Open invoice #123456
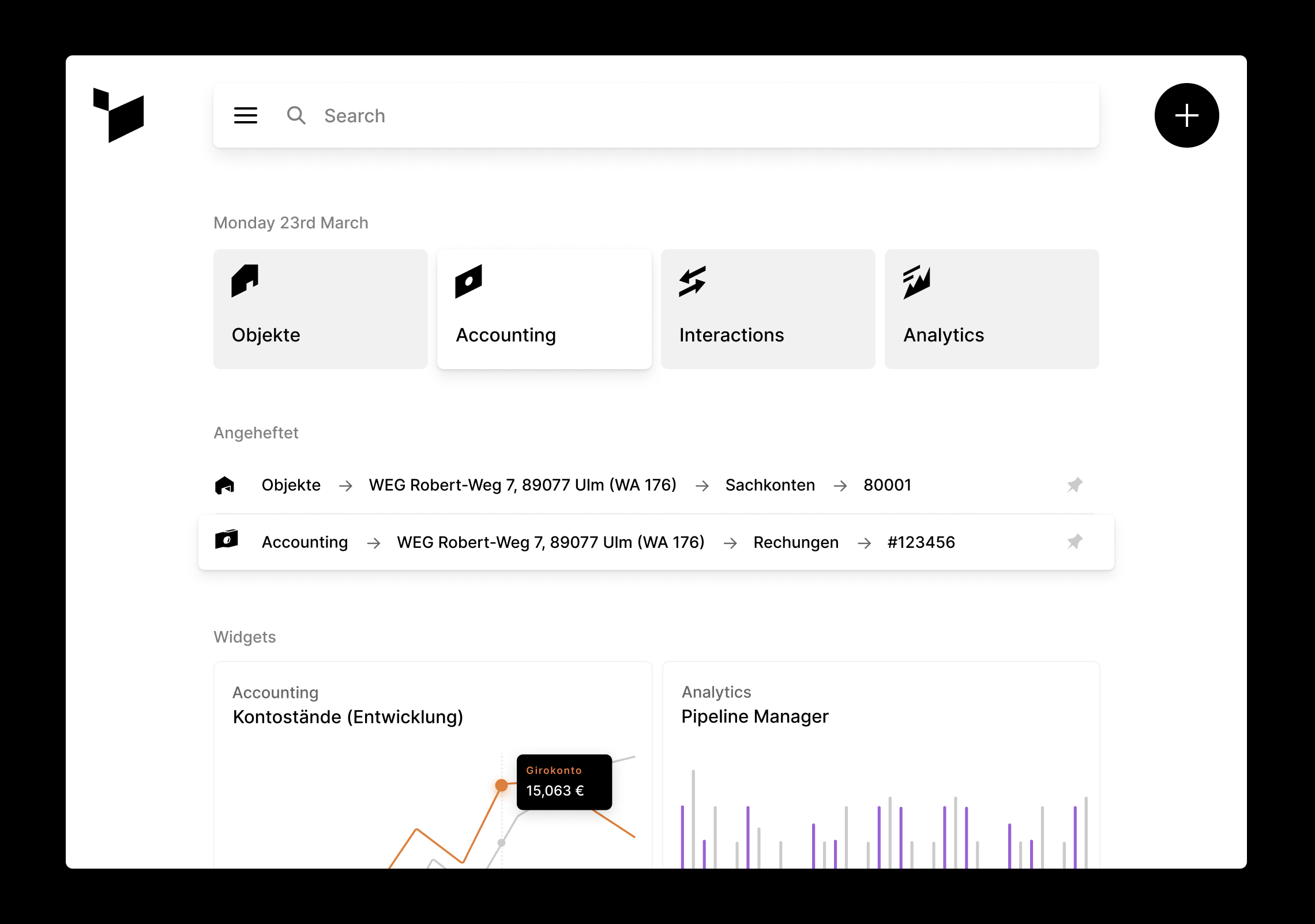 pos(921,542)
